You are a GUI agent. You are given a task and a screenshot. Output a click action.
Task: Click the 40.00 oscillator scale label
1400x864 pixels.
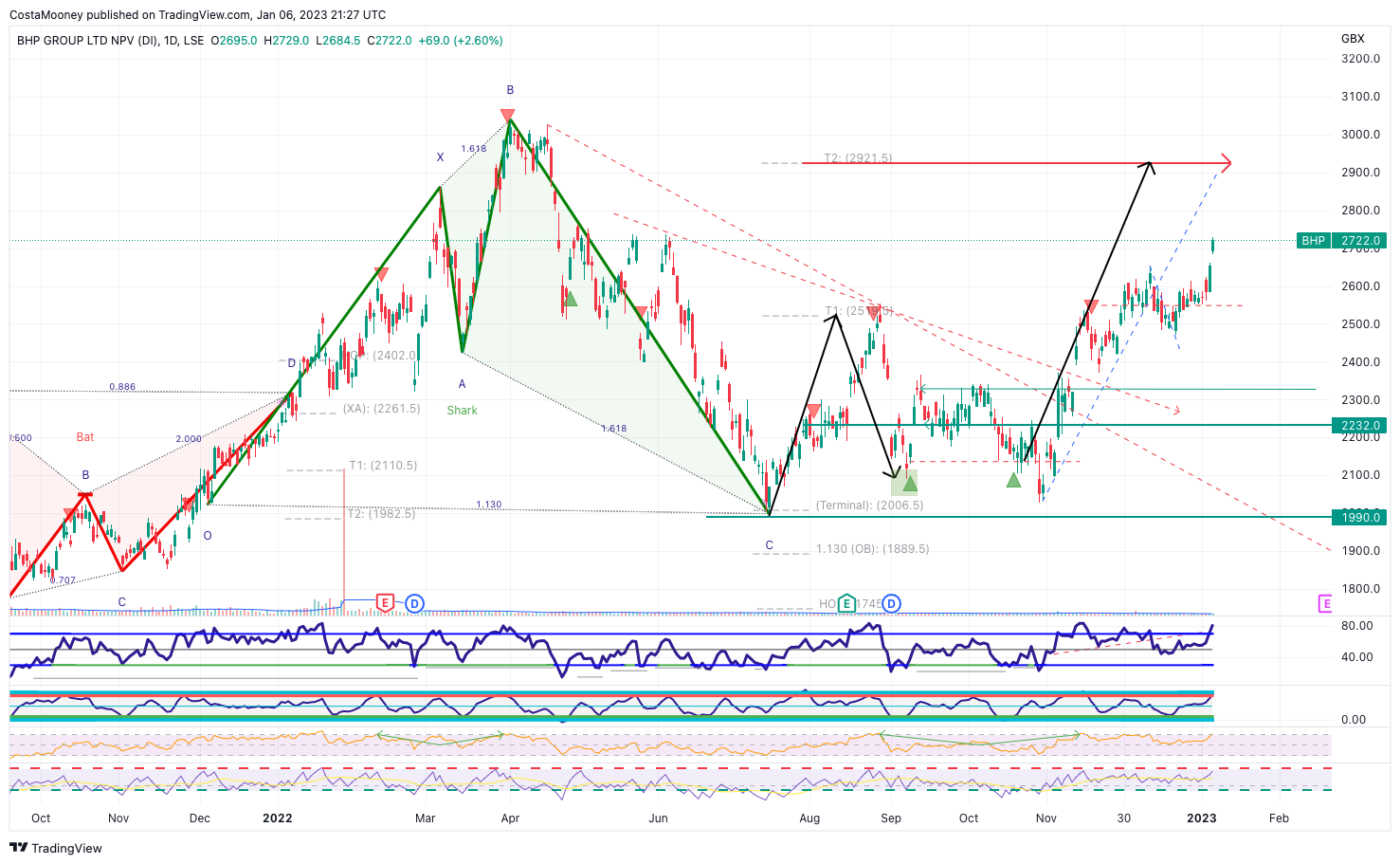pos(1357,657)
